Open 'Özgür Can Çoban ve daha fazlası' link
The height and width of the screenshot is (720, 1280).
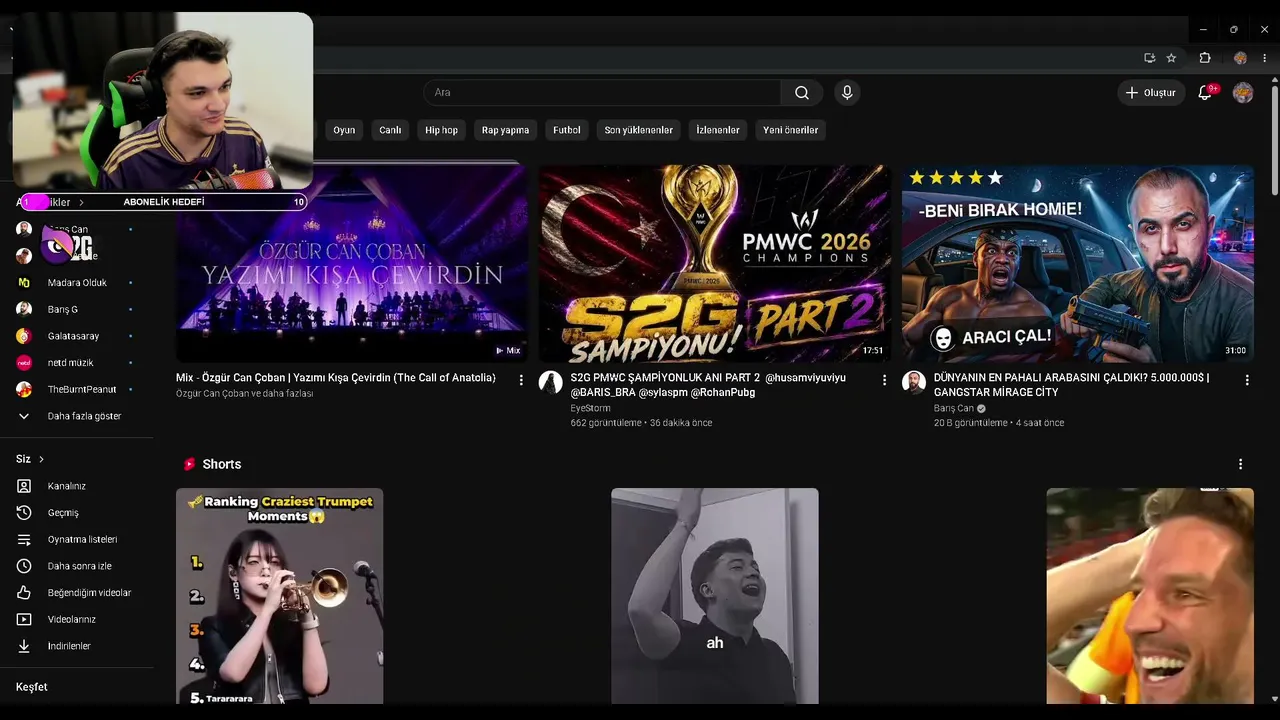pyautogui.click(x=245, y=394)
